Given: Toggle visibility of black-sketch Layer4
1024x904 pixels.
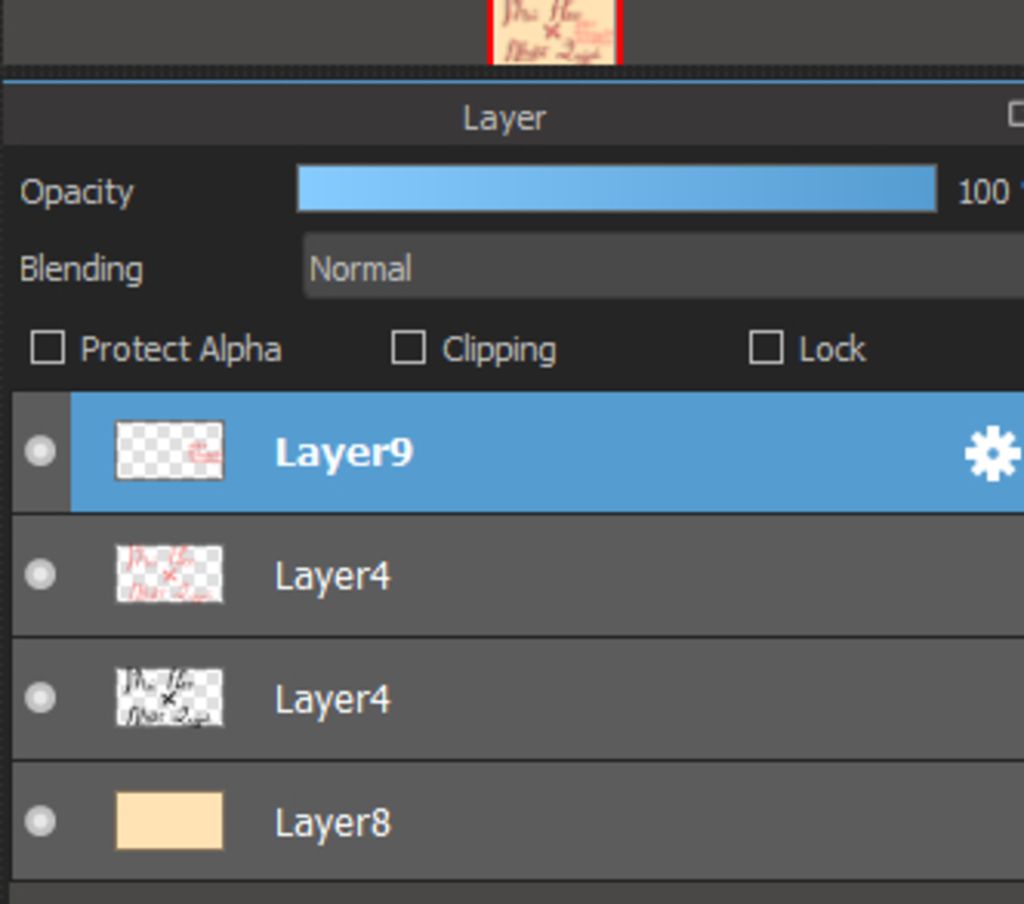Looking at the screenshot, I should coord(40,698).
